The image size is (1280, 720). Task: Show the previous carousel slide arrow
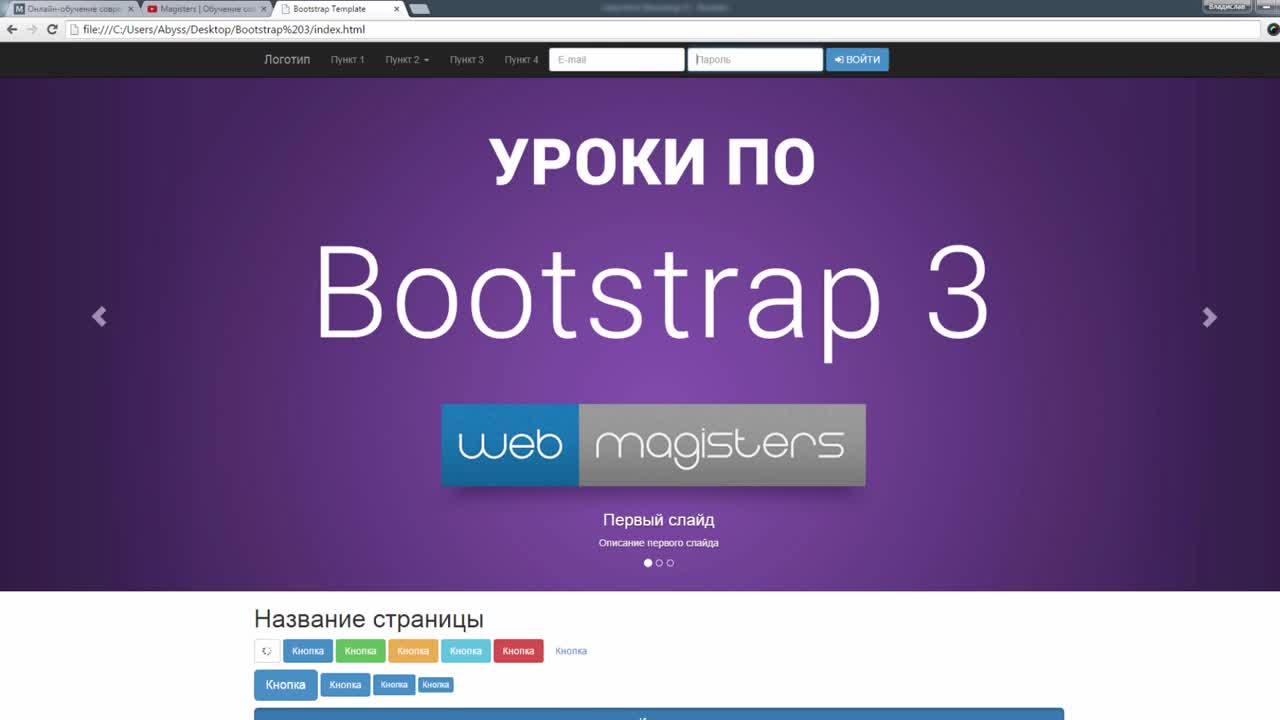(x=99, y=317)
